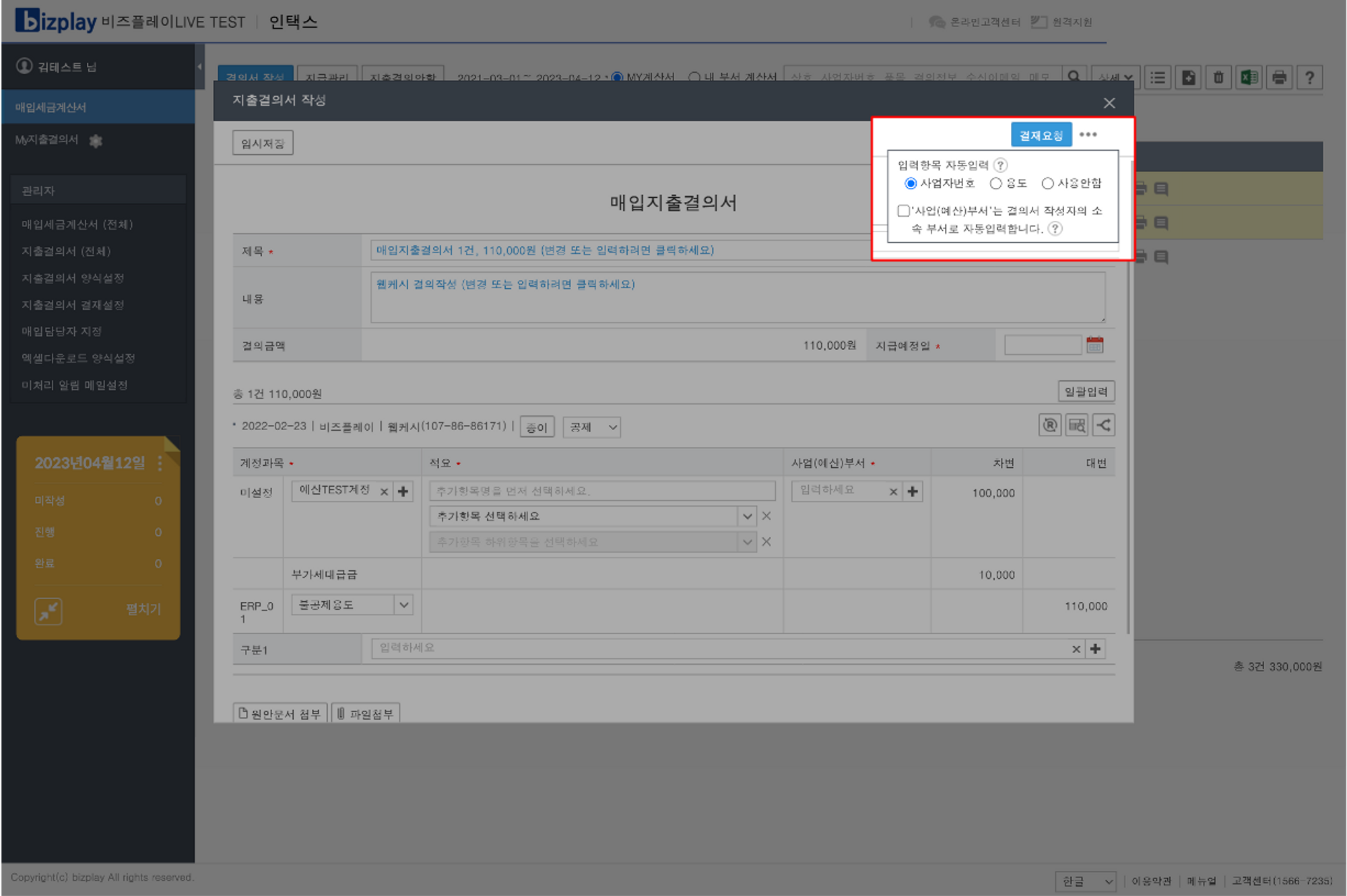Click the Excel export icon in toolbar

[x=1249, y=77]
